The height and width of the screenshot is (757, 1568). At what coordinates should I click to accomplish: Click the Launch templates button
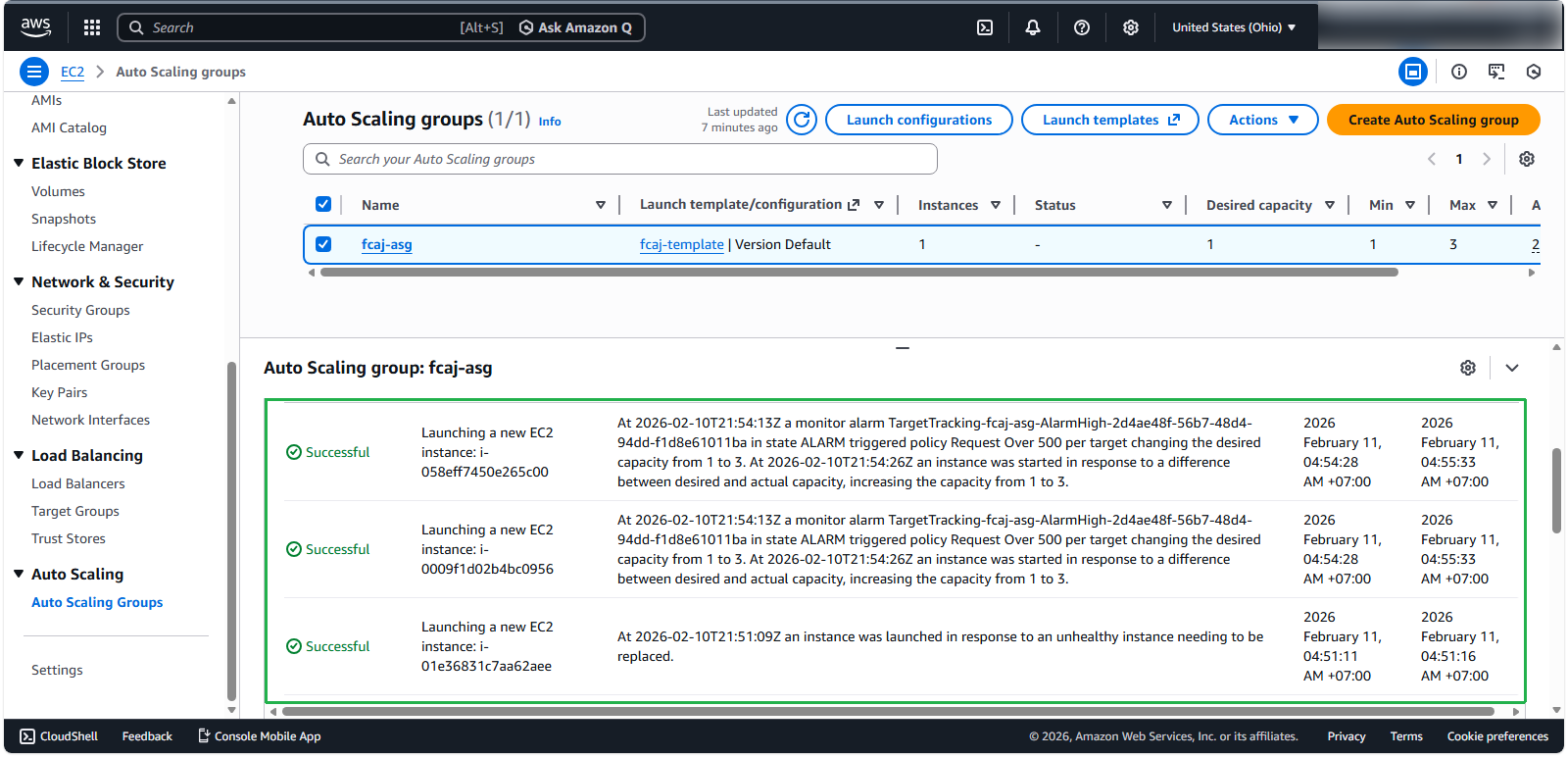(1110, 120)
